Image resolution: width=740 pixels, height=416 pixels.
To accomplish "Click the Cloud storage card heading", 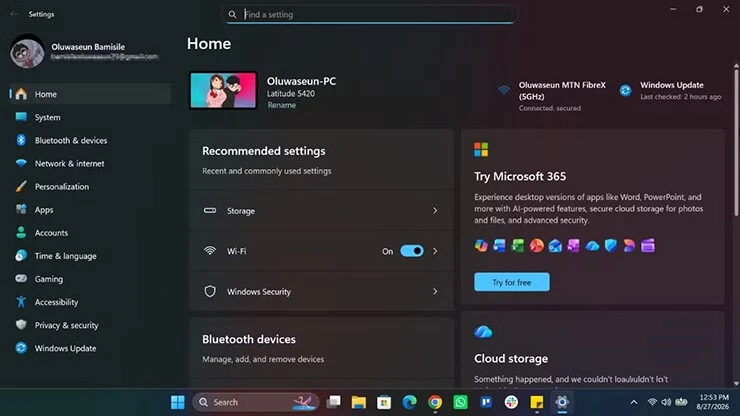I will (511, 359).
